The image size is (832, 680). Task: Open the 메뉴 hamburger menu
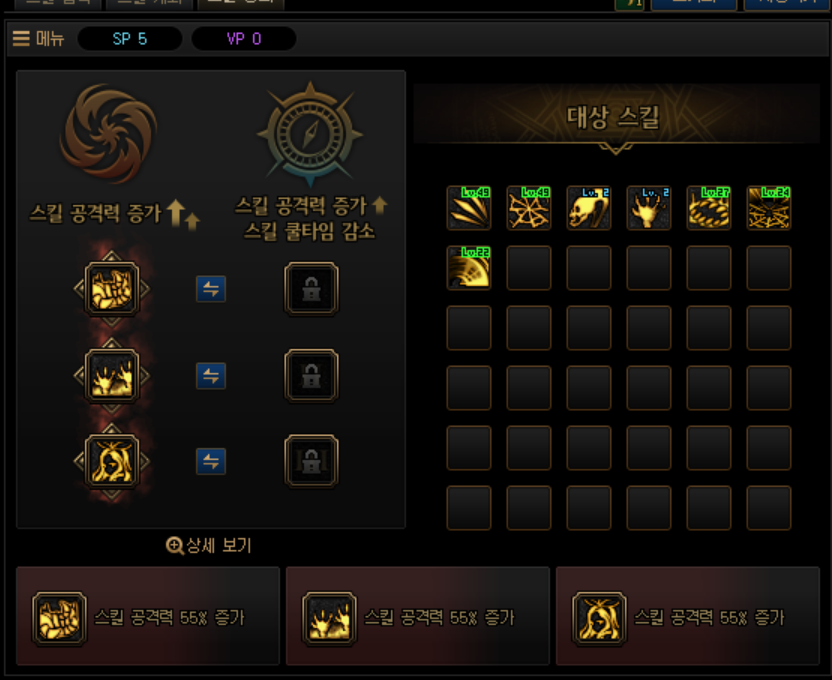pos(38,39)
